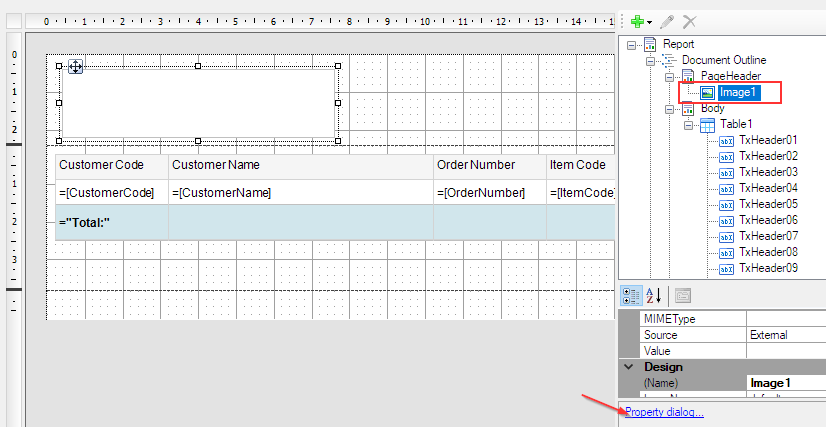Viewport: 826px width, 427px height.
Task: Select the PageHeader tree item
Action: (x=731, y=76)
